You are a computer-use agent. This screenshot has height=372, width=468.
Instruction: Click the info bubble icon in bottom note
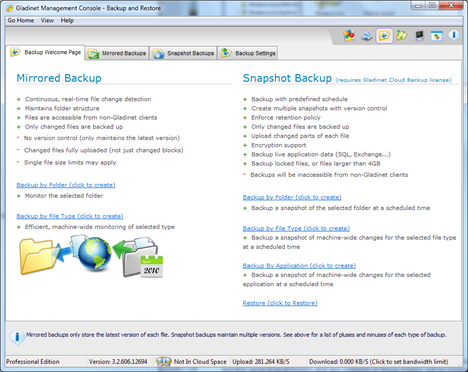(17, 337)
